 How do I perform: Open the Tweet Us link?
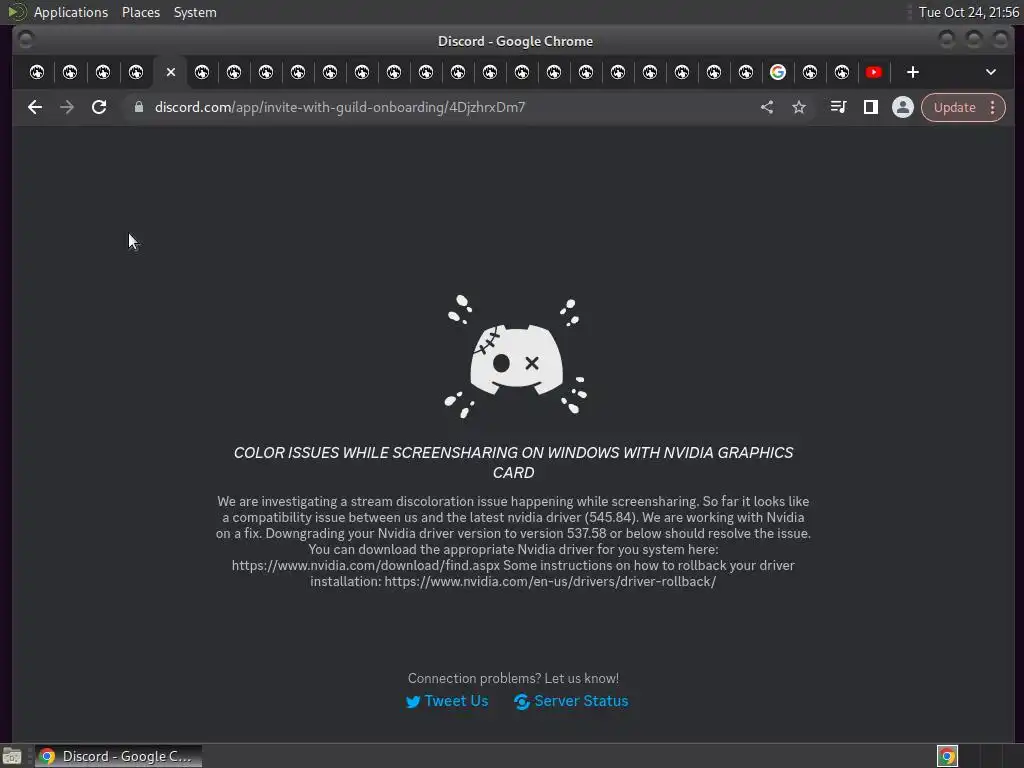click(456, 701)
